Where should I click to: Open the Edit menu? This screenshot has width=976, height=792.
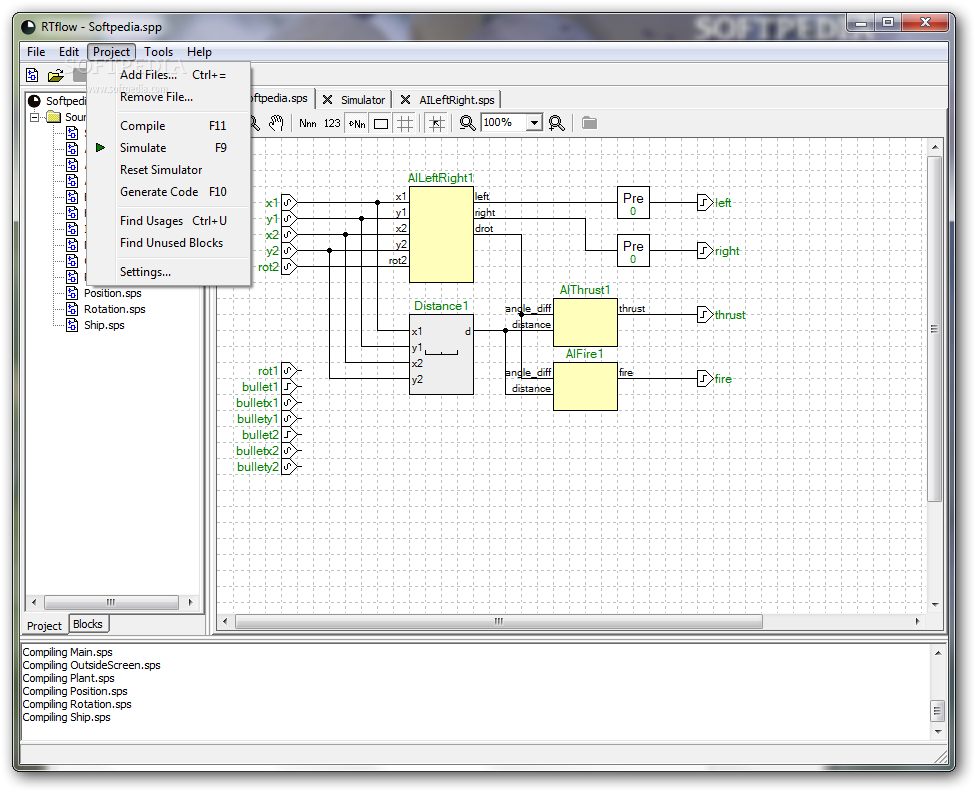click(68, 52)
